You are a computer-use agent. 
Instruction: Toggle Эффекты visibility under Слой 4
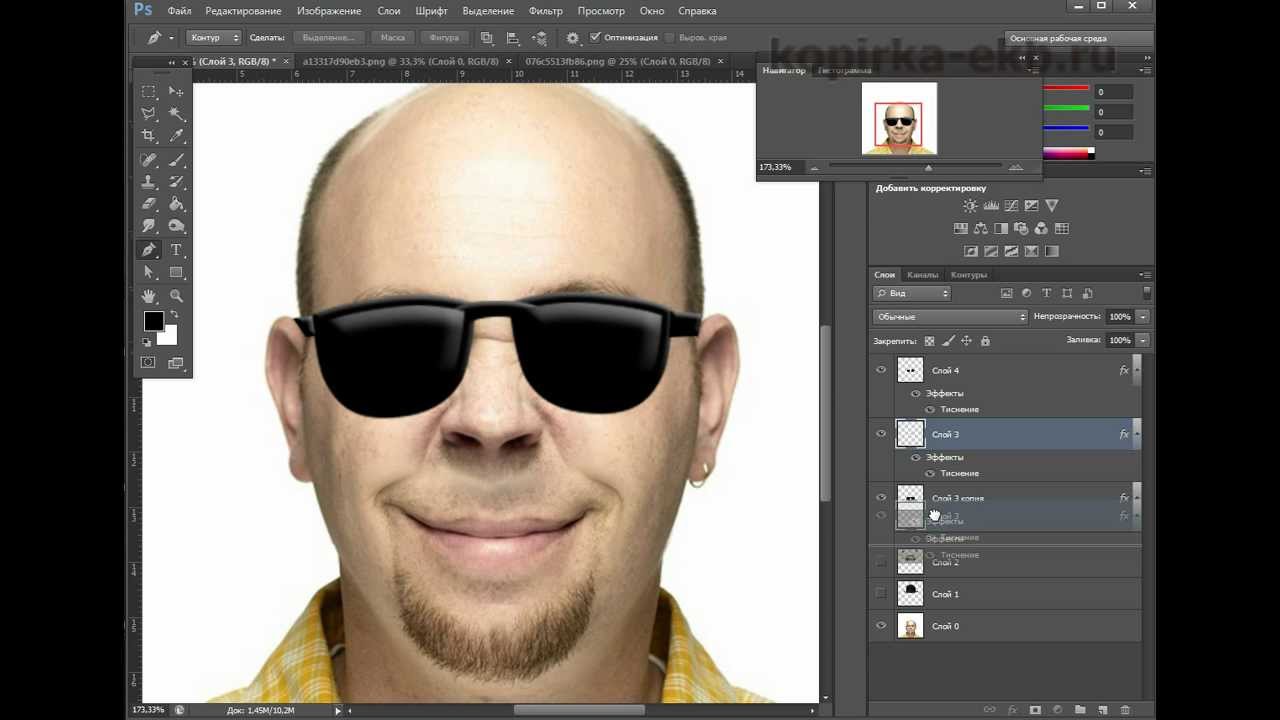pos(916,393)
